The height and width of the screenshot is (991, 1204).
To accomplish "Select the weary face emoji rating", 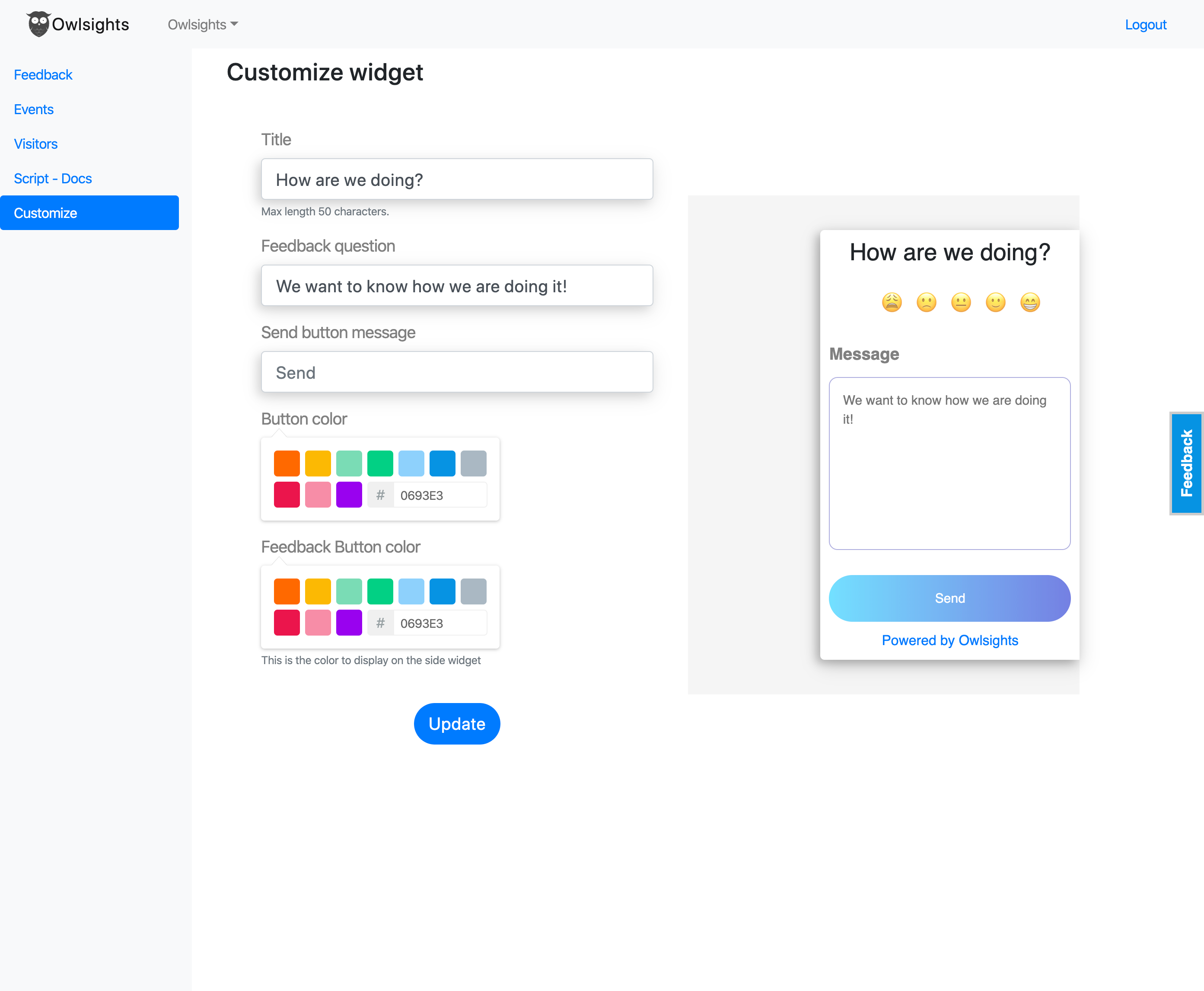I will (x=892, y=302).
